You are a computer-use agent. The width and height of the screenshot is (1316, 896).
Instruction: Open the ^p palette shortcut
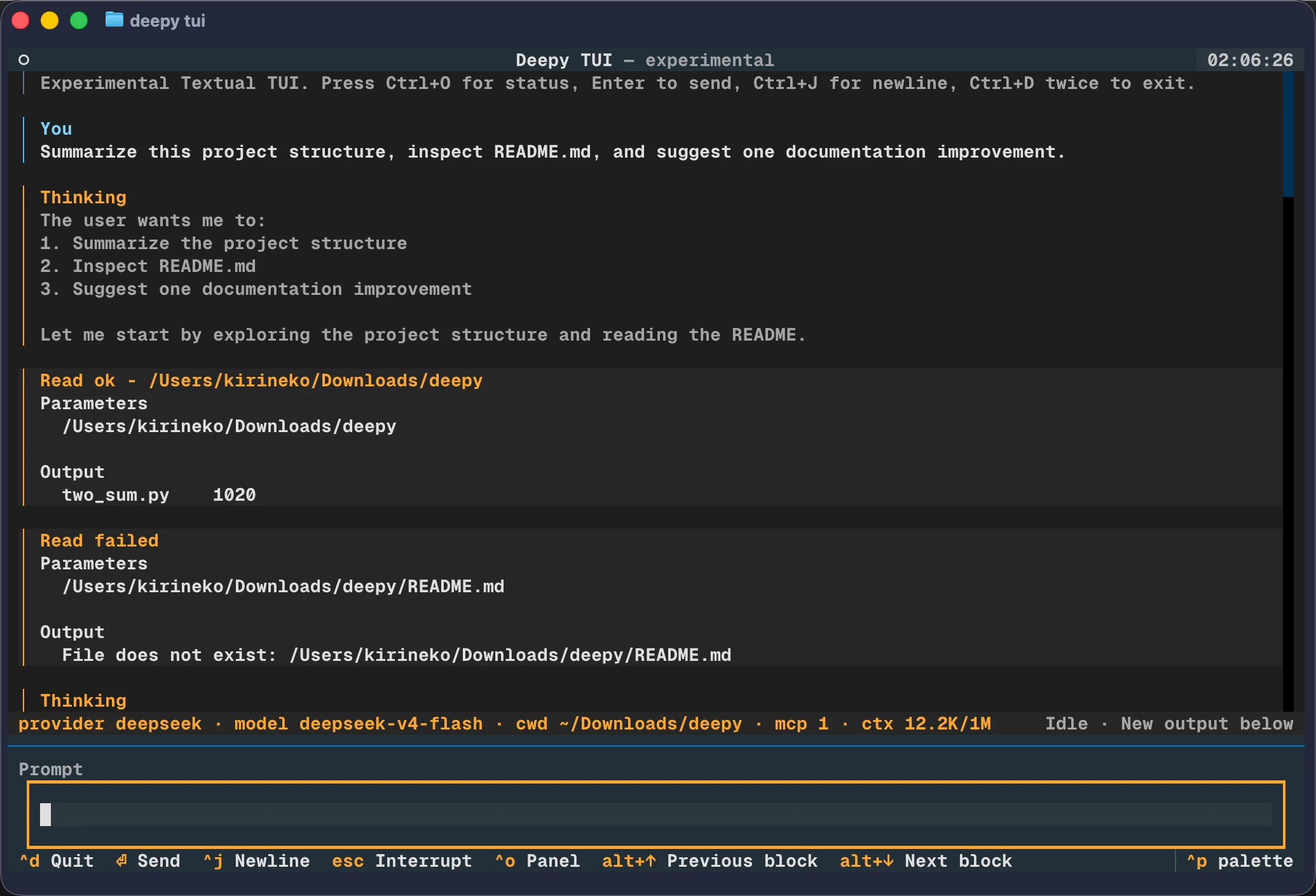[x=1240, y=861]
